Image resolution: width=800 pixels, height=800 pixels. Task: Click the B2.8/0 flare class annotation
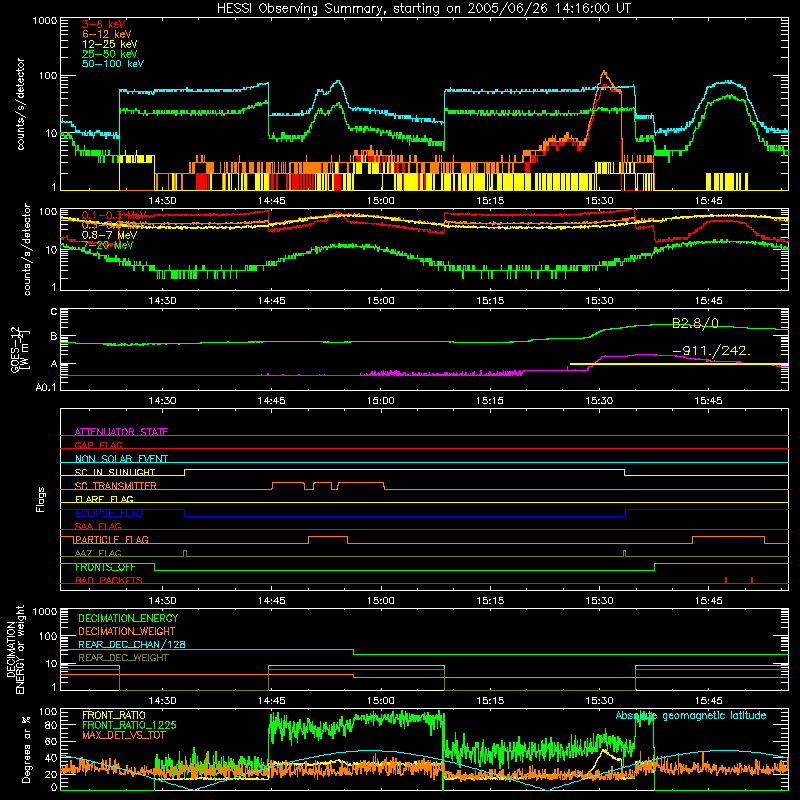pos(695,323)
